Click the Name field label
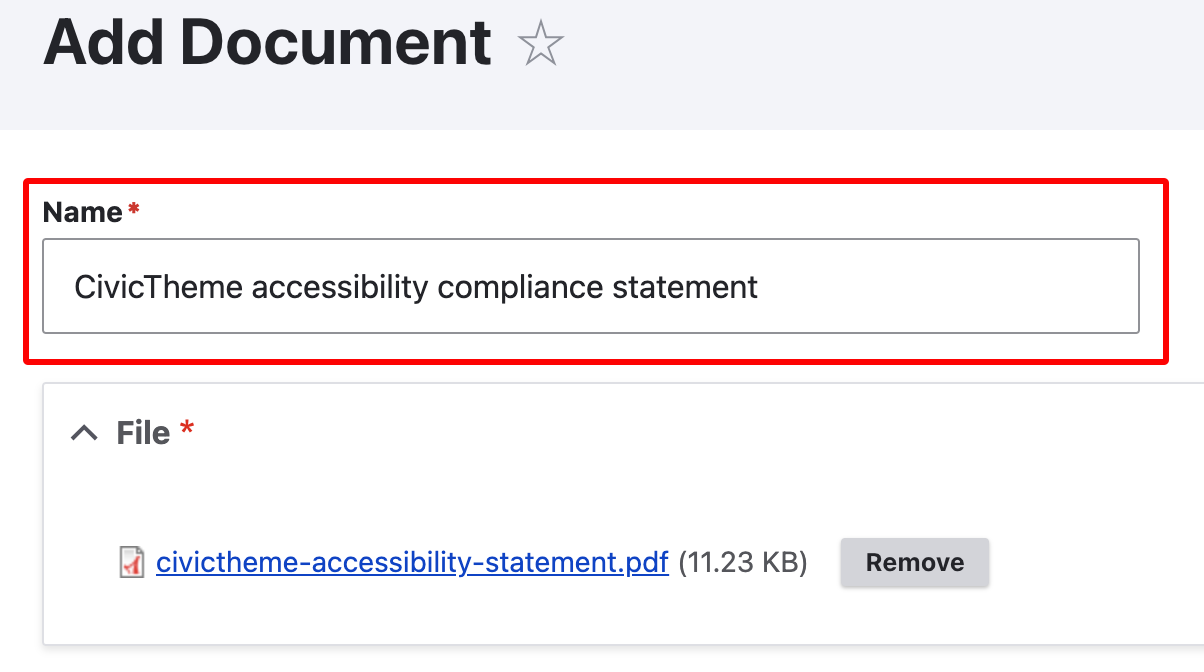 pyautogui.click(x=82, y=212)
